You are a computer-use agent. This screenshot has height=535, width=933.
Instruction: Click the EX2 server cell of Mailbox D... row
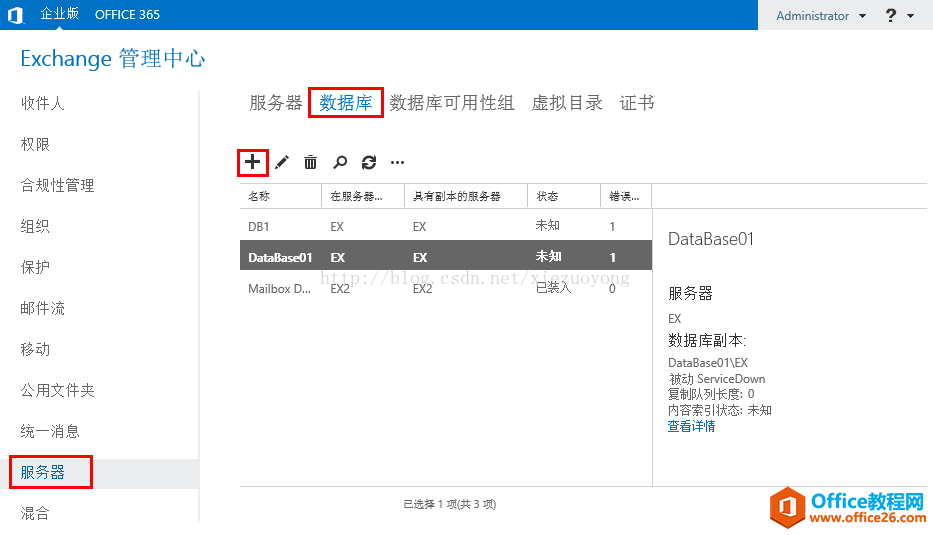click(x=340, y=289)
